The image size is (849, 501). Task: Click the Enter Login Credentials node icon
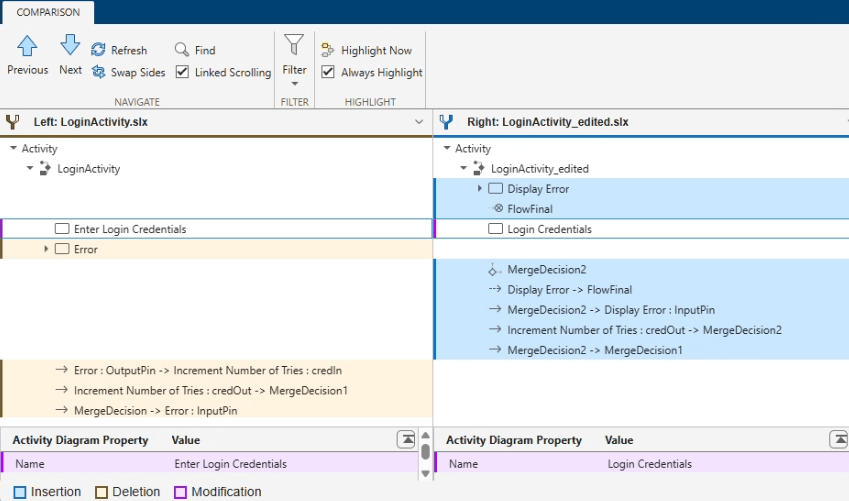[62, 229]
